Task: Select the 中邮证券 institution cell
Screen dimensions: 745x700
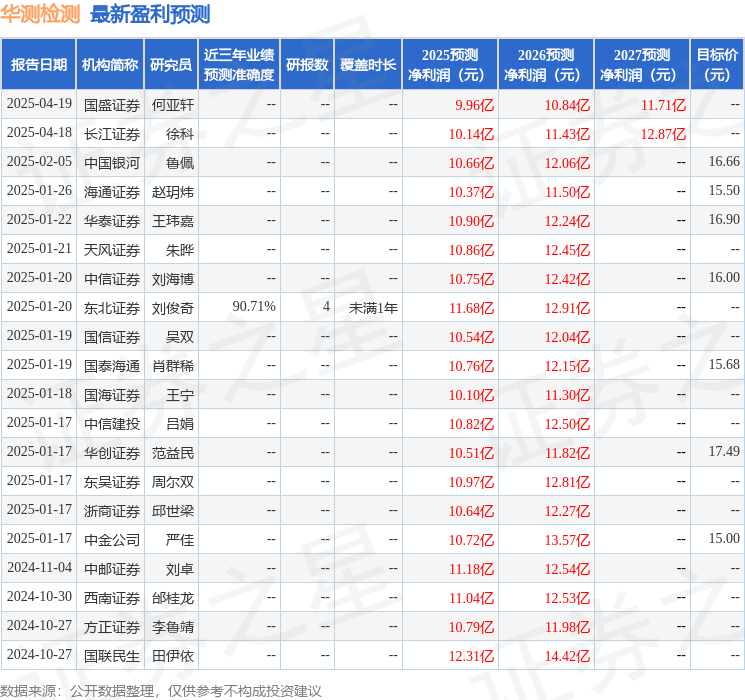Action: [x=112, y=569]
